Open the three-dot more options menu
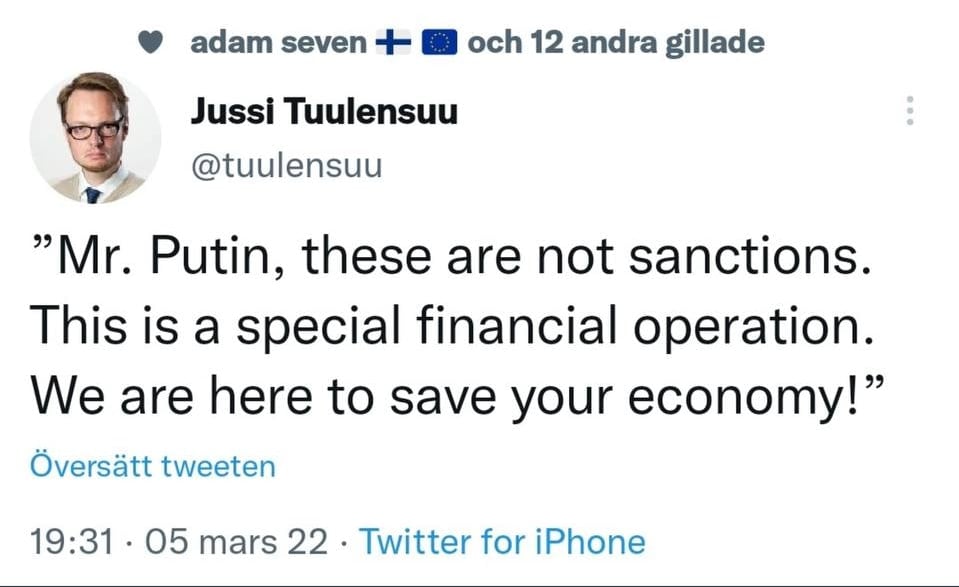The image size is (959, 587). pyautogui.click(x=909, y=111)
